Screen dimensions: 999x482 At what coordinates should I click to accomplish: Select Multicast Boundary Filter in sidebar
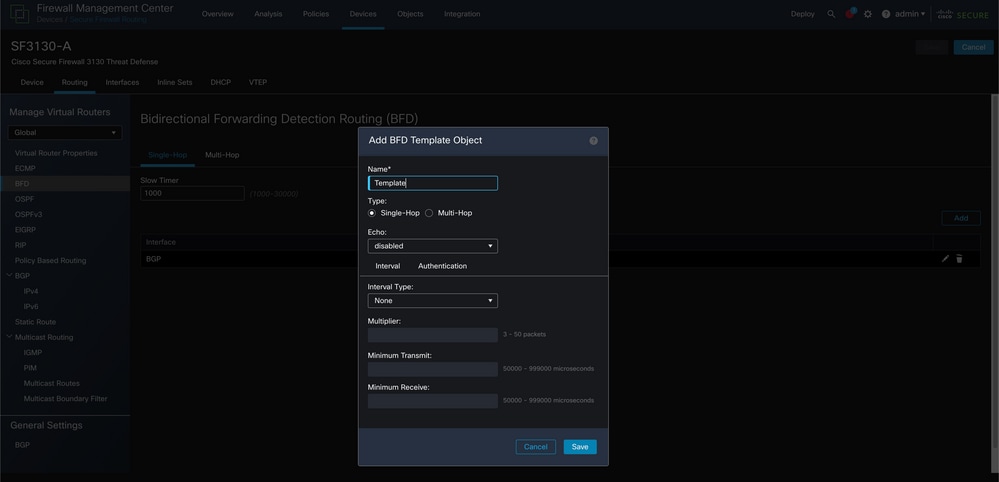pos(66,399)
